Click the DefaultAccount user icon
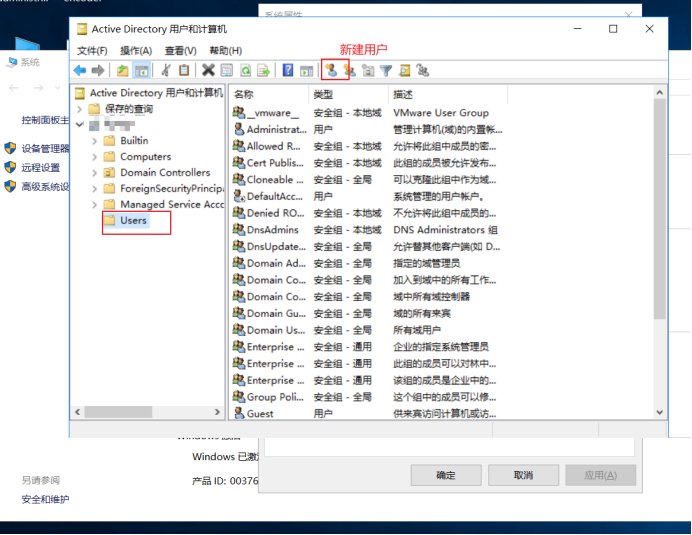Screen dimensions: 692x535 239,196
